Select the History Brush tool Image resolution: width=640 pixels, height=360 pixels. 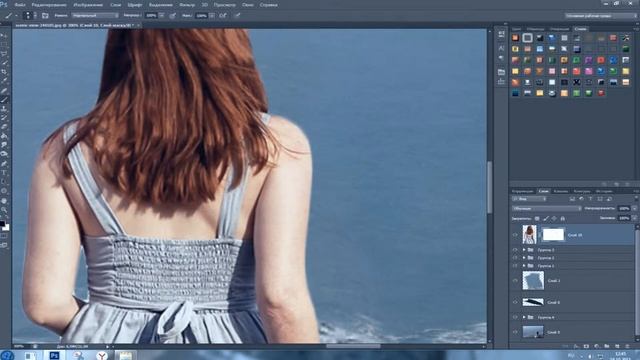coord(4,118)
